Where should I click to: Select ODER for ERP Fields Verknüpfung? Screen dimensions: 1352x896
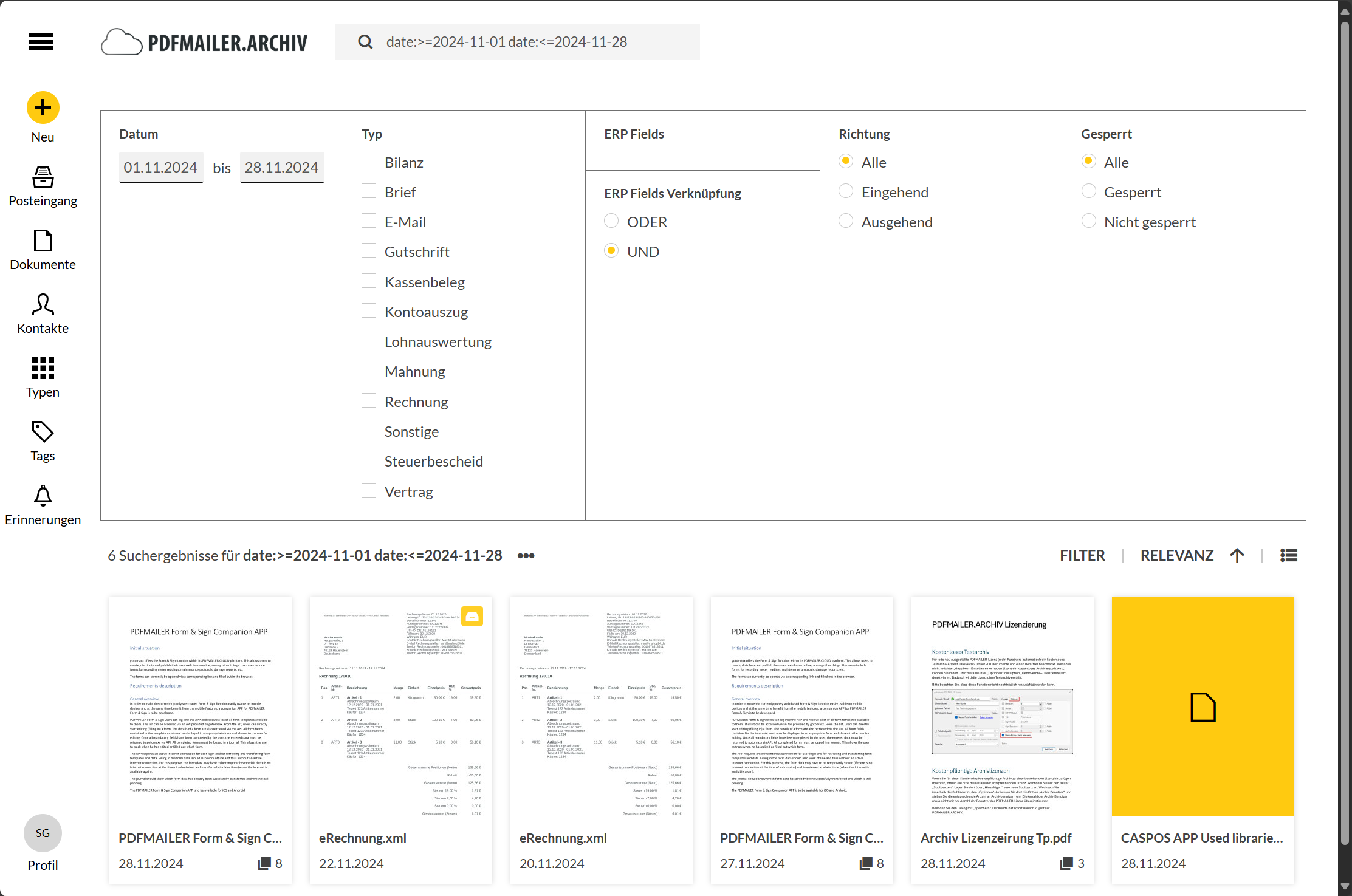tap(611, 221)
